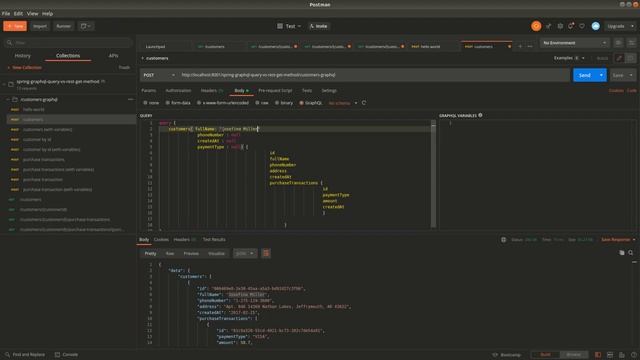Switch to the APIs sidebar tab

pyautogui.click(x=113, y=56)
